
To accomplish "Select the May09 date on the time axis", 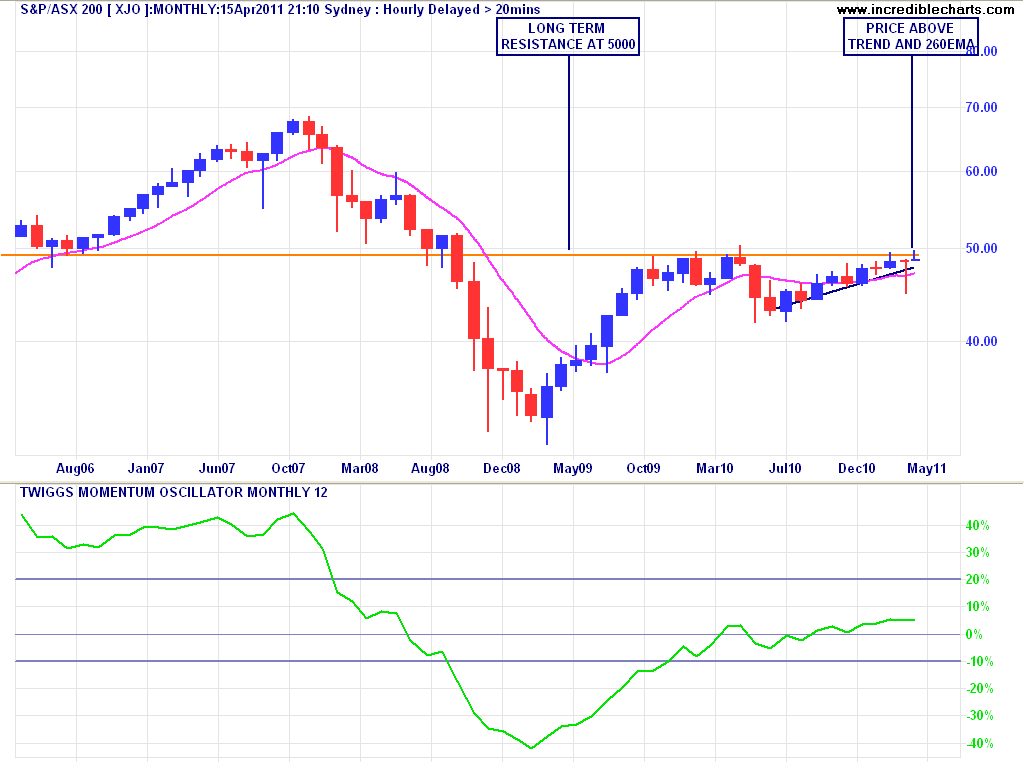I will (572, 468).
